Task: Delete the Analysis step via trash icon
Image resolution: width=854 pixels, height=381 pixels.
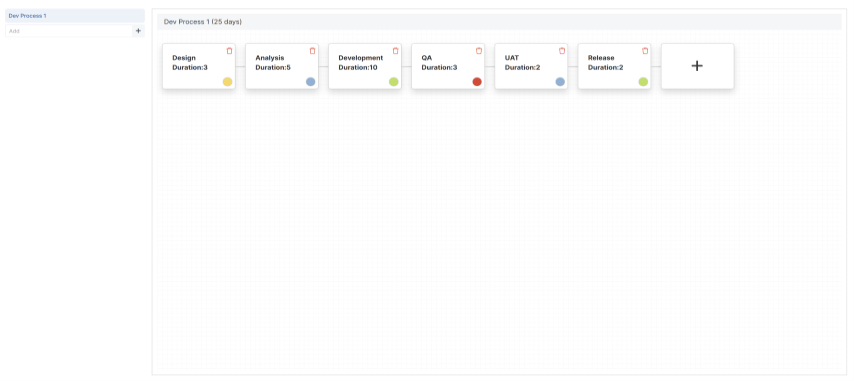Action: 313,51
